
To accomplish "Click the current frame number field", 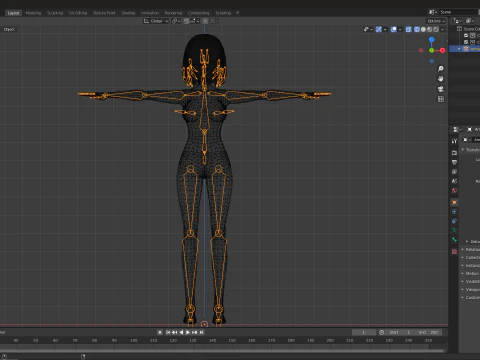I will [x=364, y=332].
